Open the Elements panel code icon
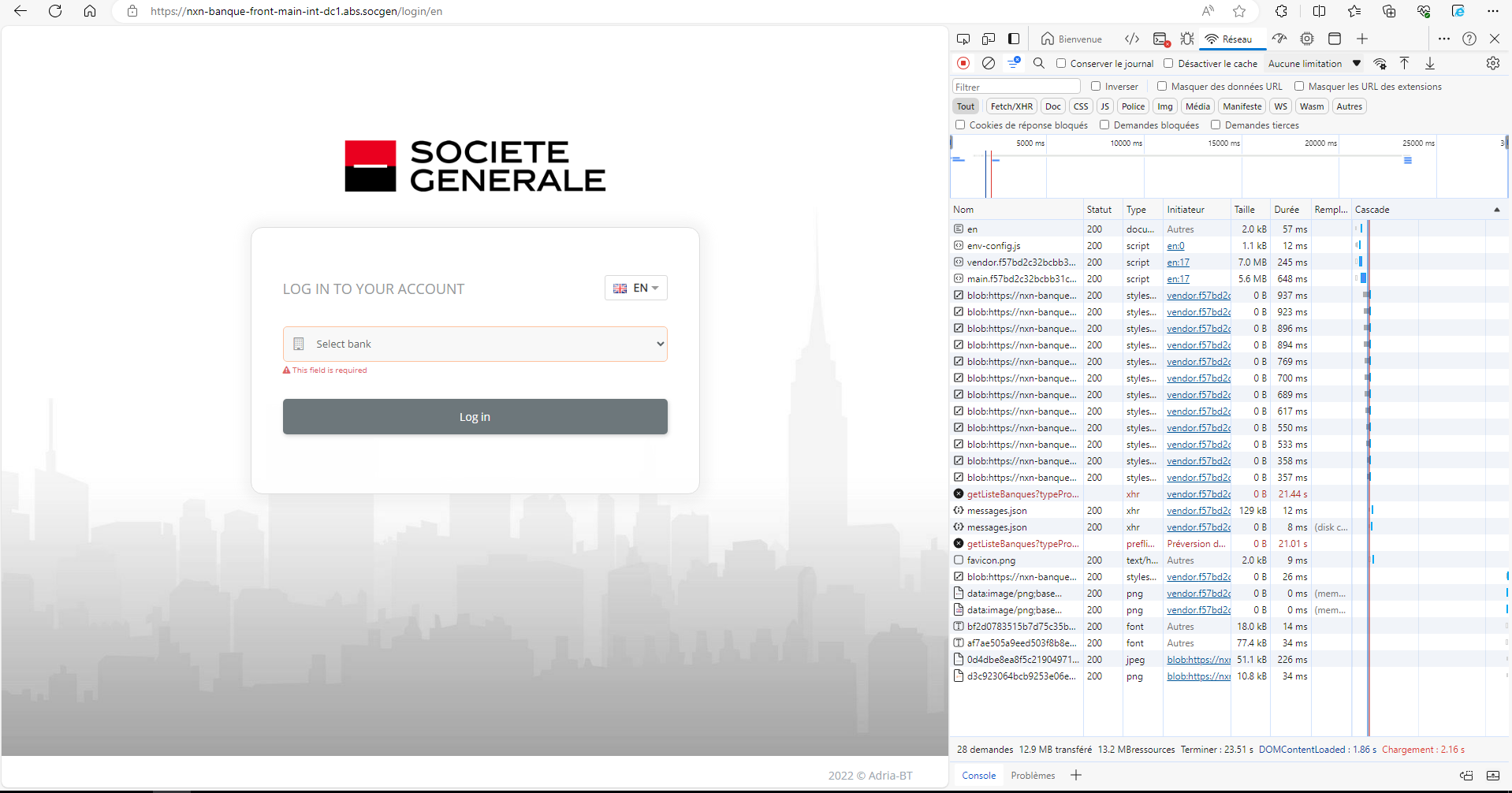The height and width of the screenshot is (793, 1512). pos(1132,39)
